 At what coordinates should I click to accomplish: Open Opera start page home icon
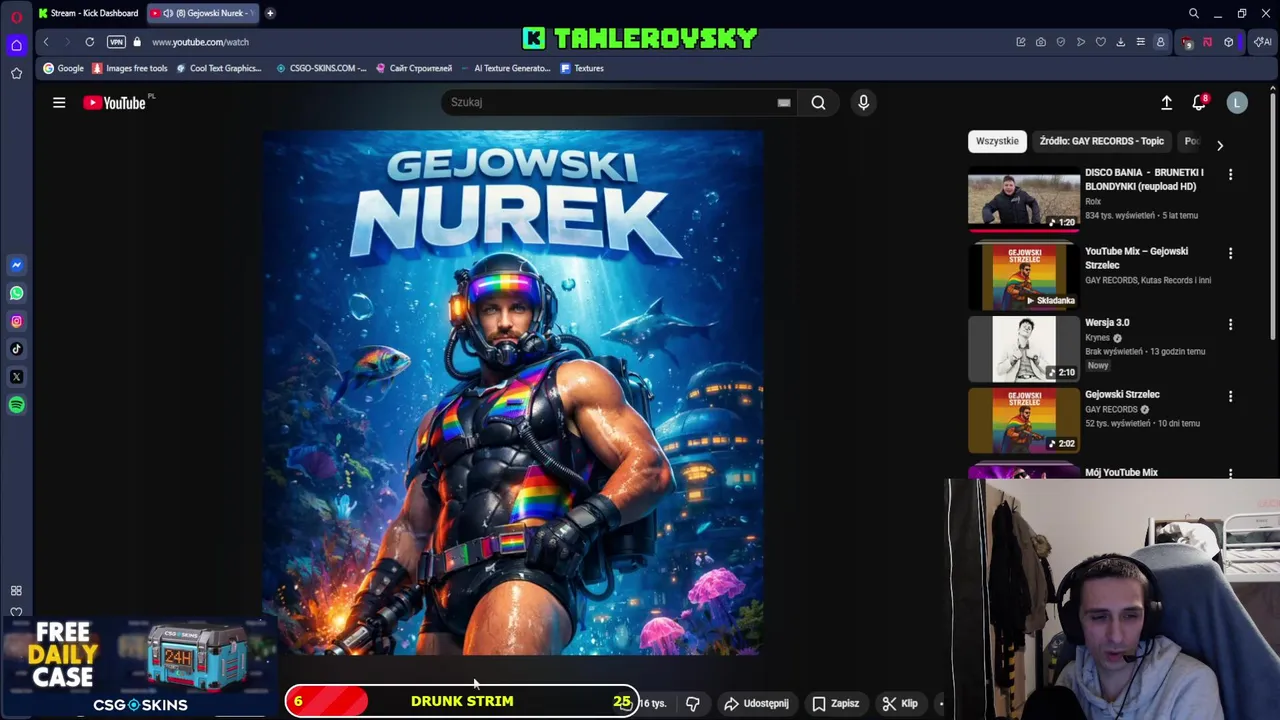tap(16, 45)
